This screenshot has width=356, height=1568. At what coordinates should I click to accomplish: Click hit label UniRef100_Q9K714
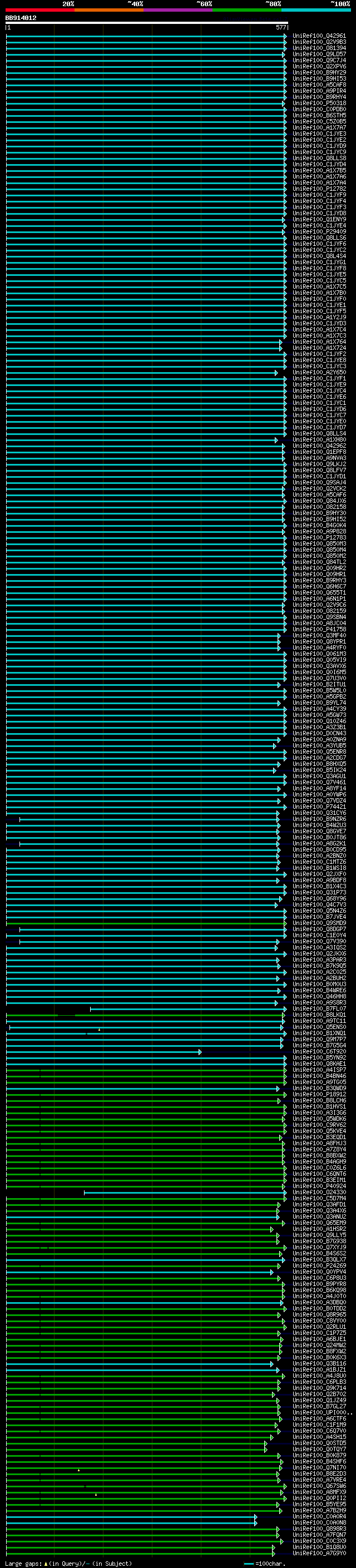pos(319,1388)
